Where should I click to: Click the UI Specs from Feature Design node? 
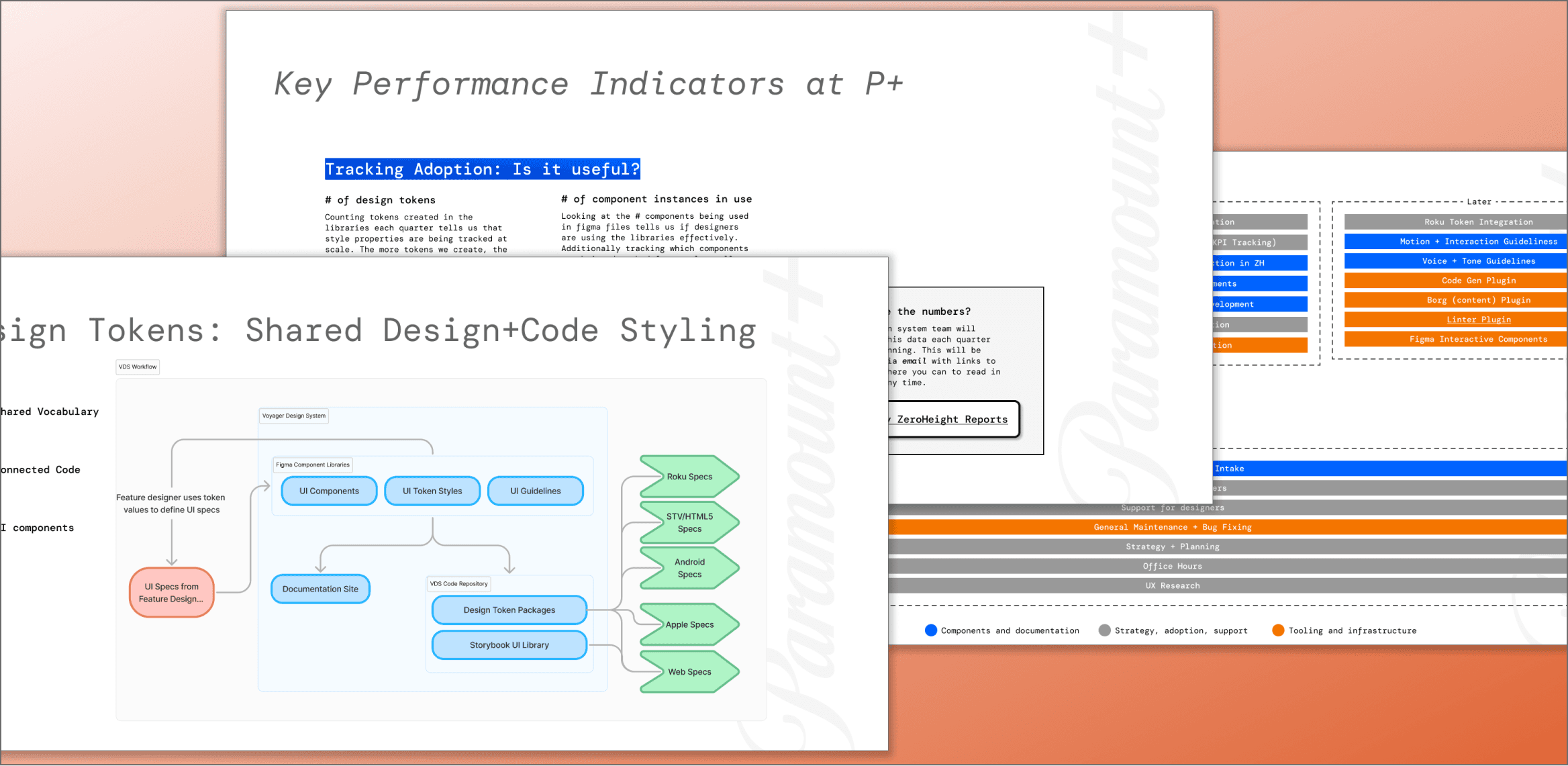(171, 592)
